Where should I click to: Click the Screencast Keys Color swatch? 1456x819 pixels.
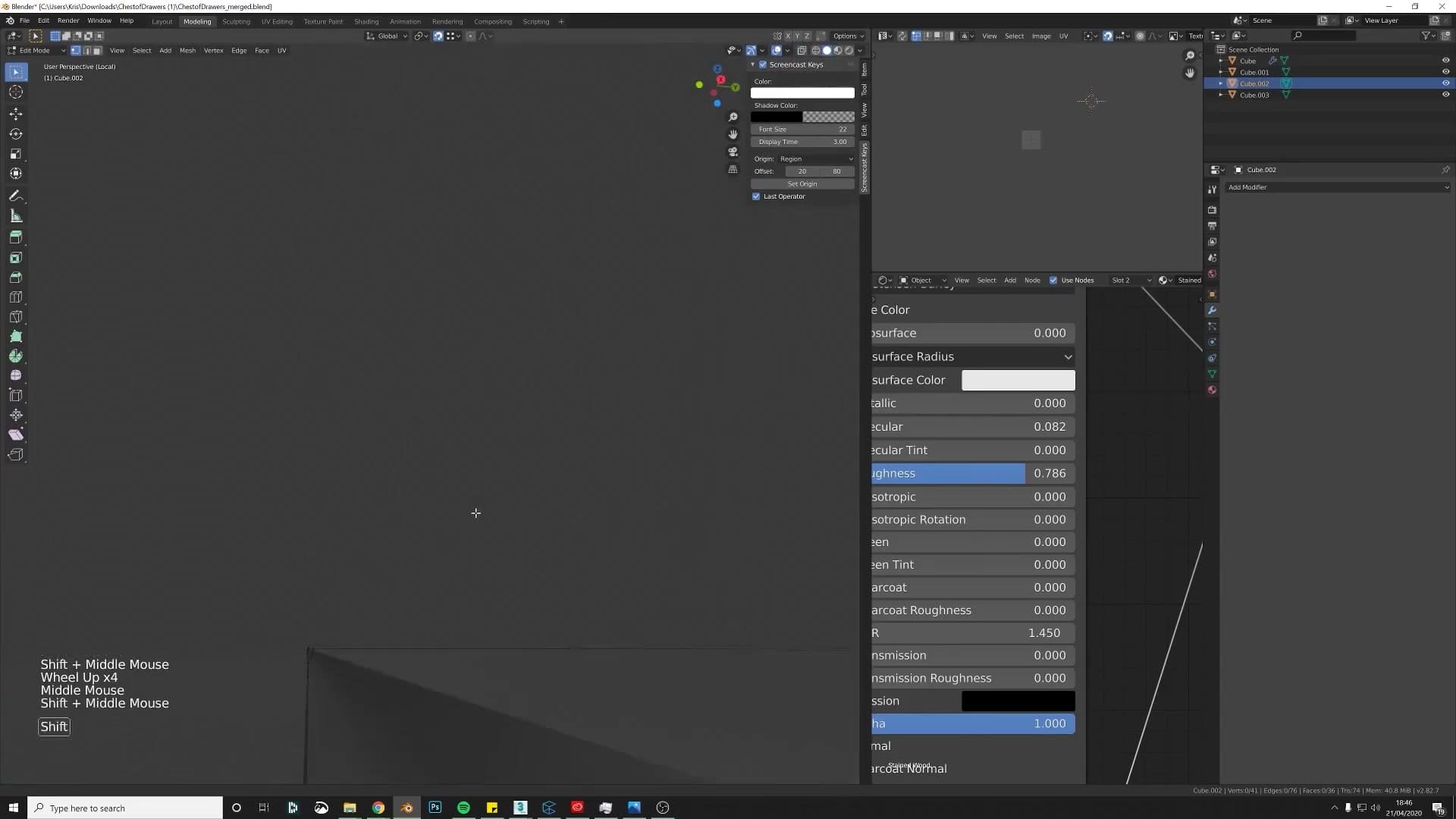802,93
